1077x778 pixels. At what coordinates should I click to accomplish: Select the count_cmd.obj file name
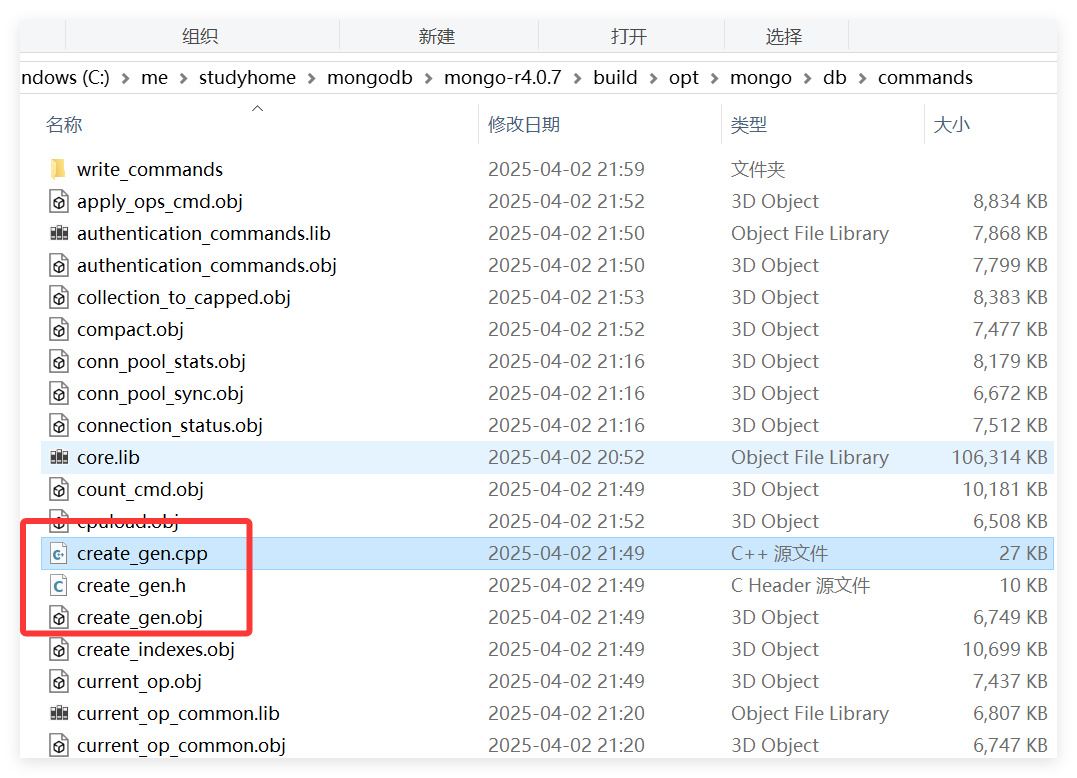[140, 490]
